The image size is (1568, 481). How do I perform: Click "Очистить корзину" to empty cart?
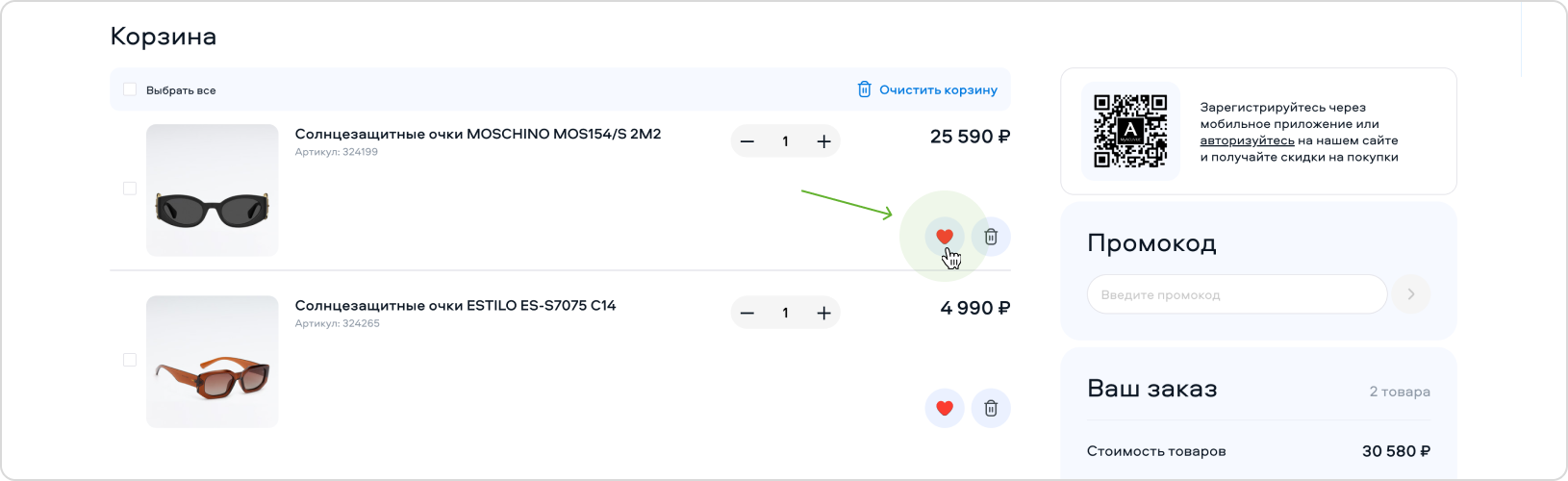[927, 89]
